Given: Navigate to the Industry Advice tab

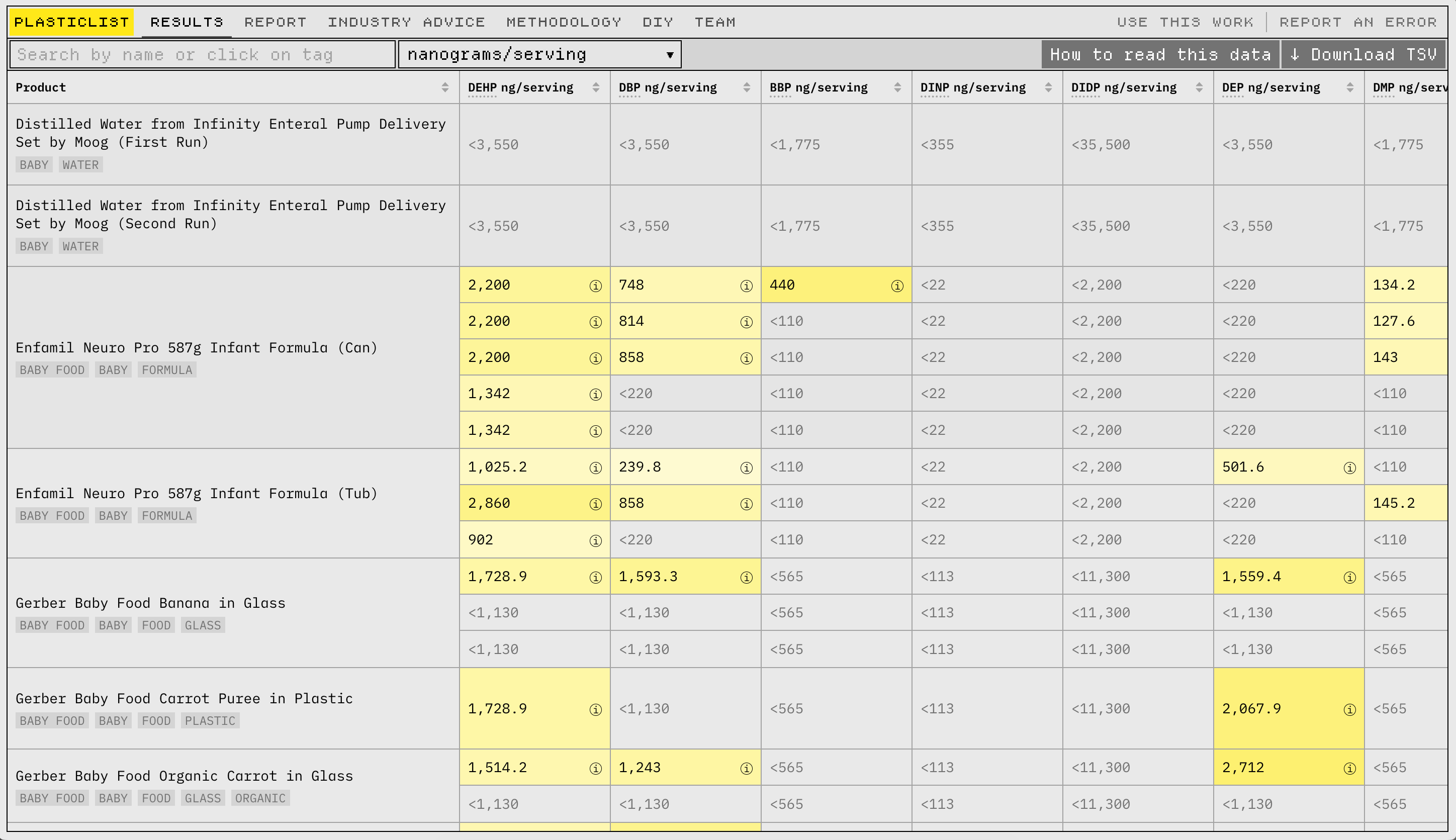Looking at the screenshot, I should point(406,22).
